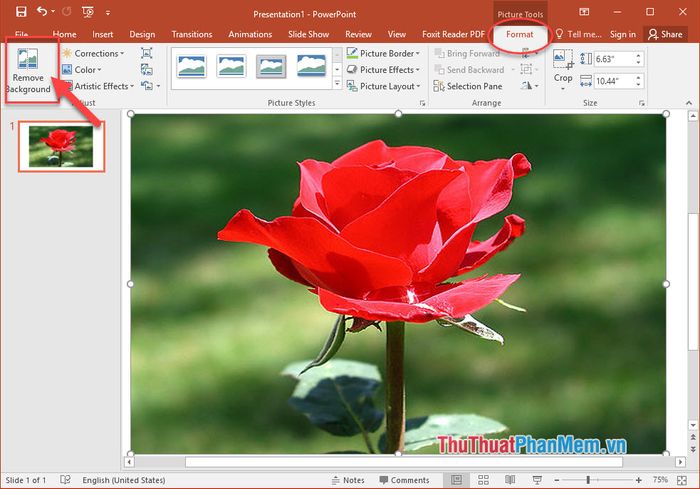700x489 pixels.
Task: Click the Compress Pictures icon
Action: coord(146,53)
